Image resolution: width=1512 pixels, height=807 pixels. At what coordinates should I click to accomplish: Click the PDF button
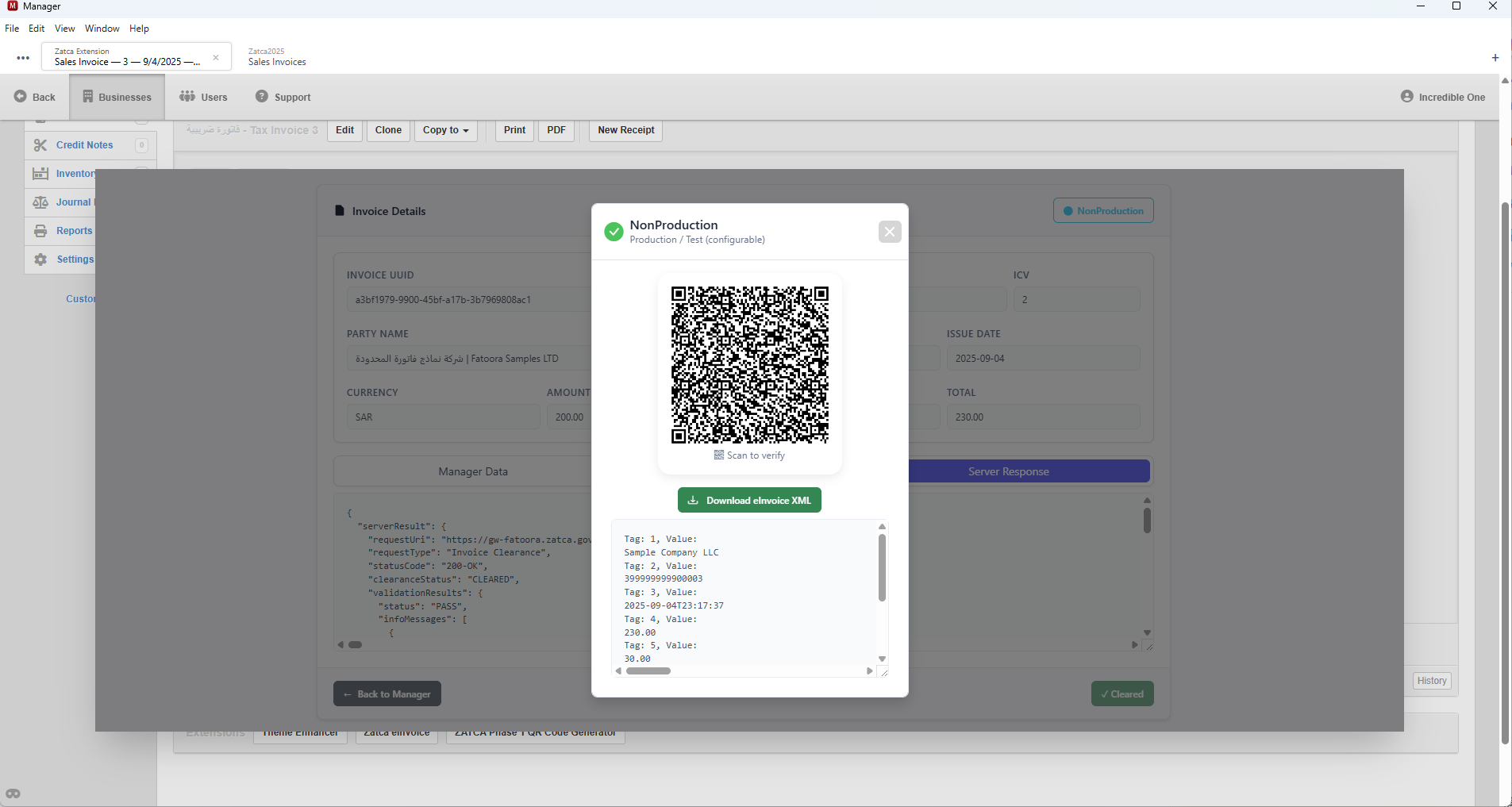[556, 130]
